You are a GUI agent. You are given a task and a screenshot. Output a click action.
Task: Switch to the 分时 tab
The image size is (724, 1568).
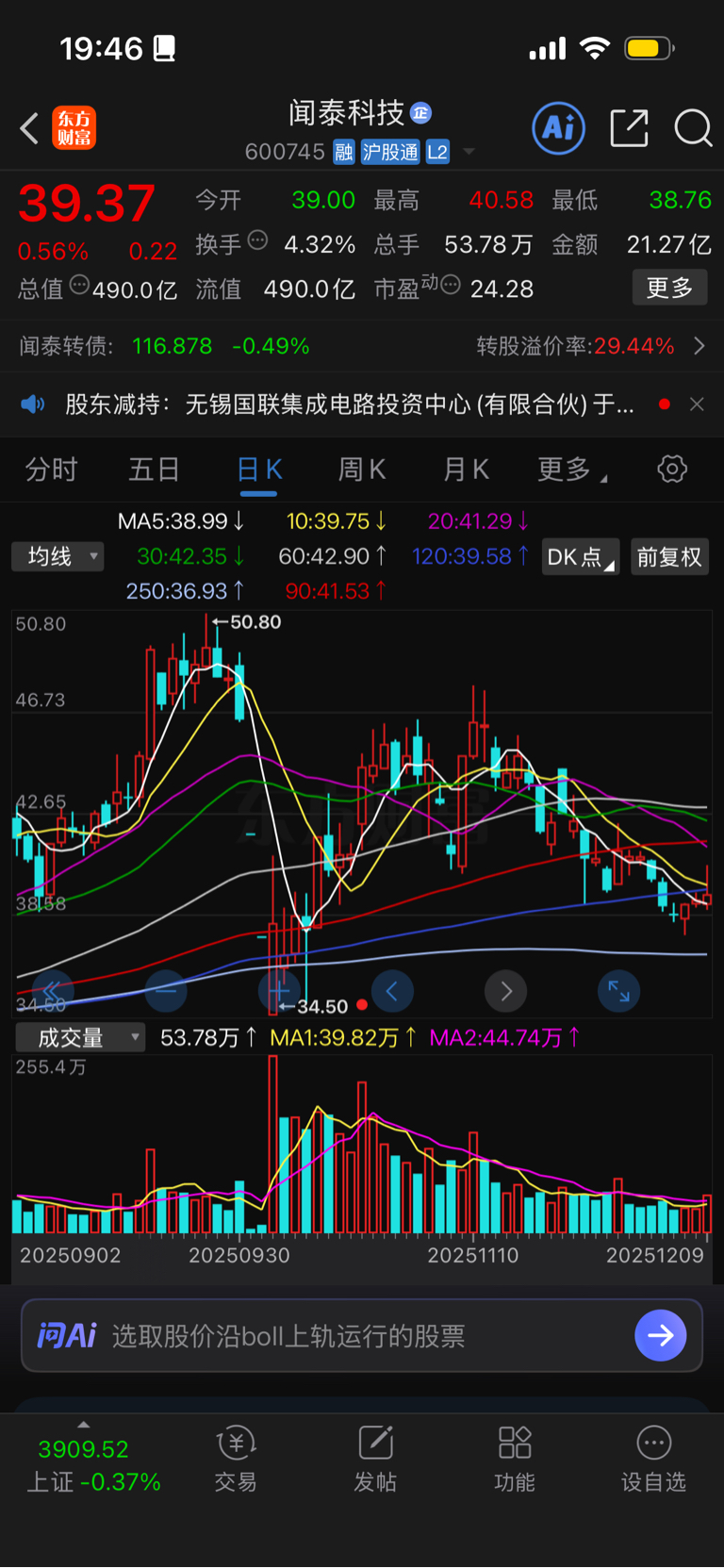(x=51, y=469)
